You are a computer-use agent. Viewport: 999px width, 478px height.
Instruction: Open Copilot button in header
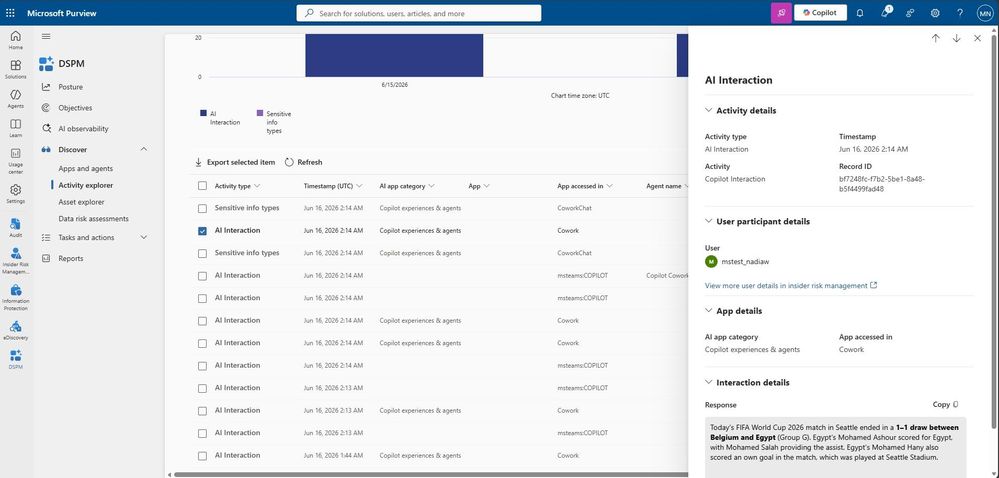click(x=820, y=13)
